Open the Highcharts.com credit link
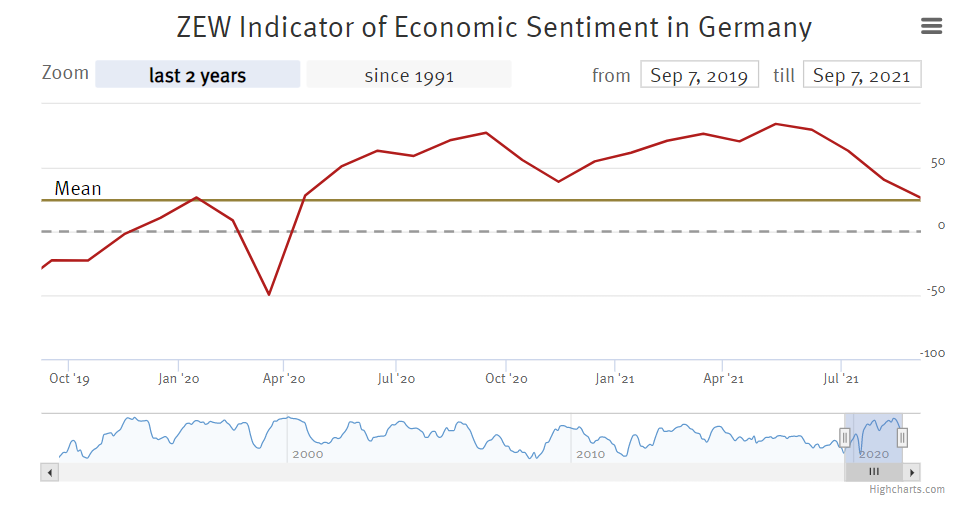The height and width of the screenshot is (512, 956). (906, 490)
